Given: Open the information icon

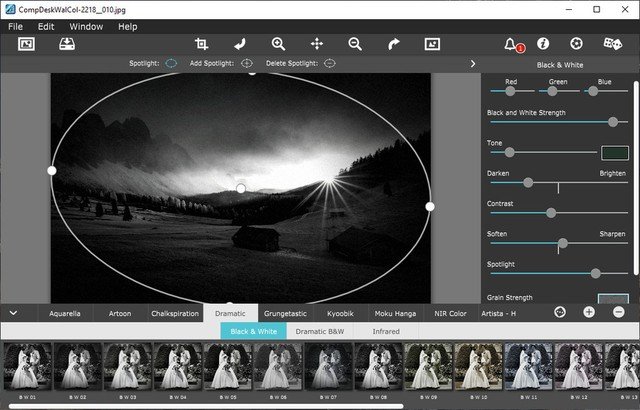Looking at the screenshot, I should pos(543,44).
